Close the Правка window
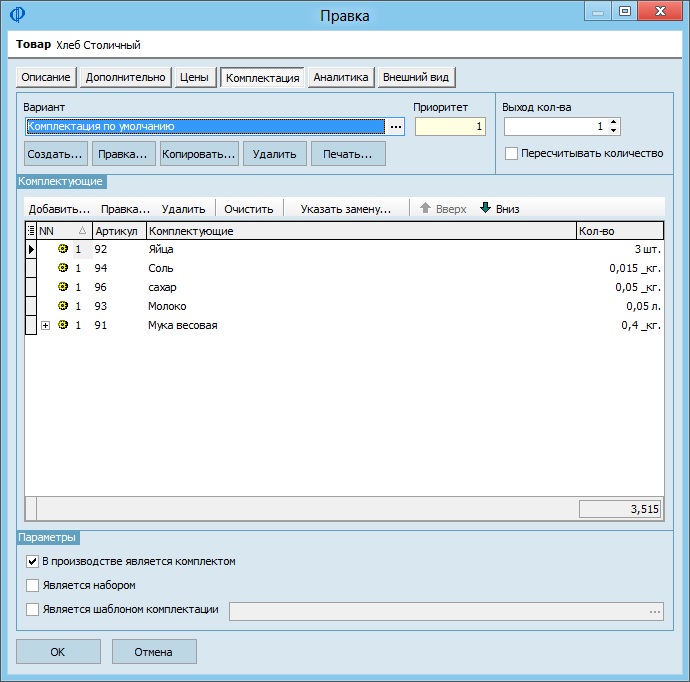The width and height of the screenshot is (690, 682). (x=660, y=11)
